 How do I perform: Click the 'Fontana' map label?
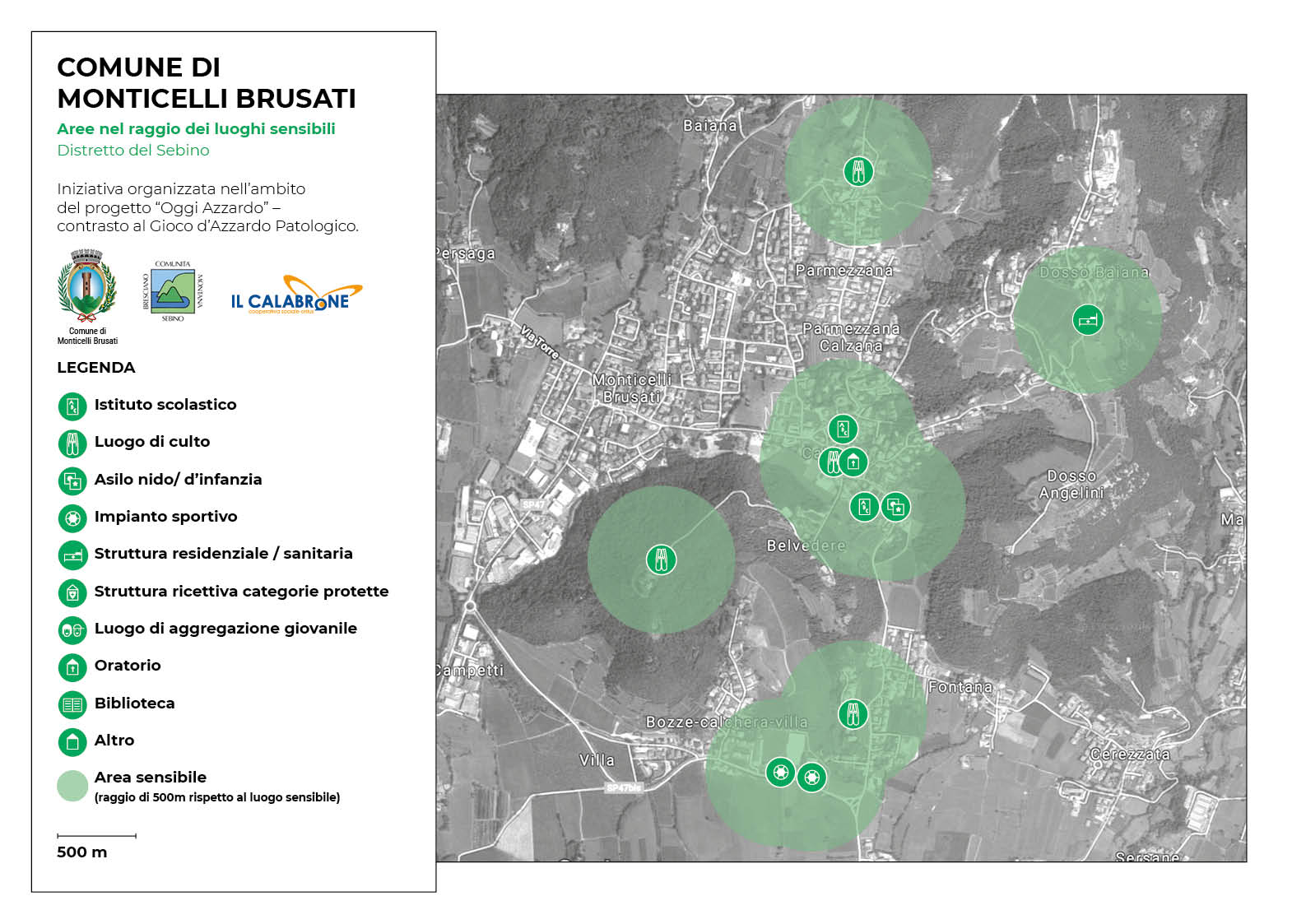coord(960,687)
